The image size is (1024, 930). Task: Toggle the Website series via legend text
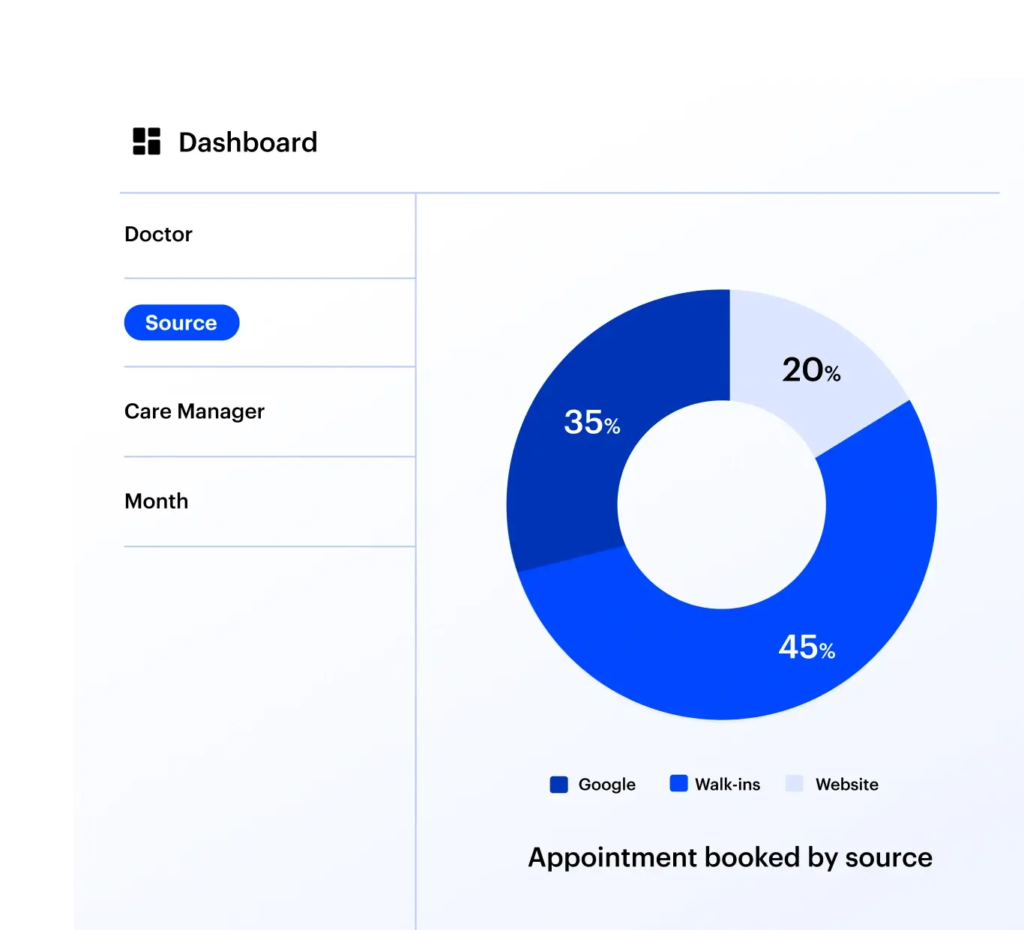coord(846,785)
